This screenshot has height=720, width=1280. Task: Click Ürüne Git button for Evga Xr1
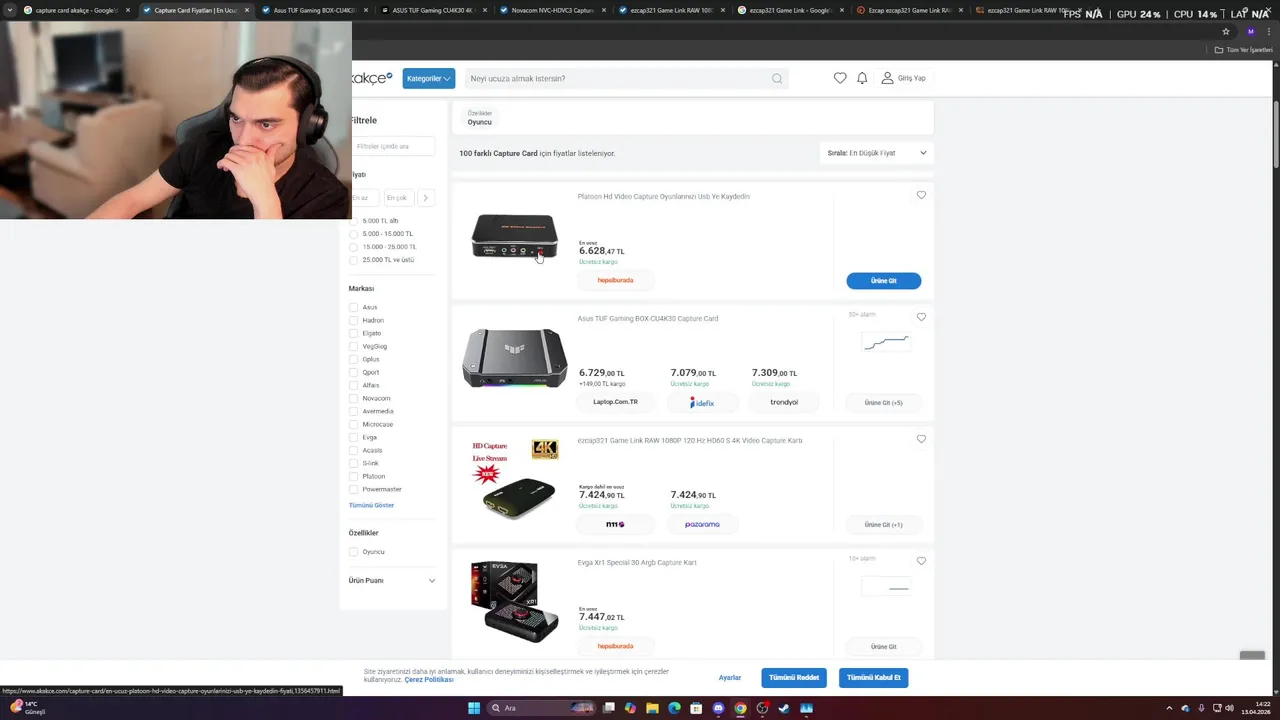883,646
